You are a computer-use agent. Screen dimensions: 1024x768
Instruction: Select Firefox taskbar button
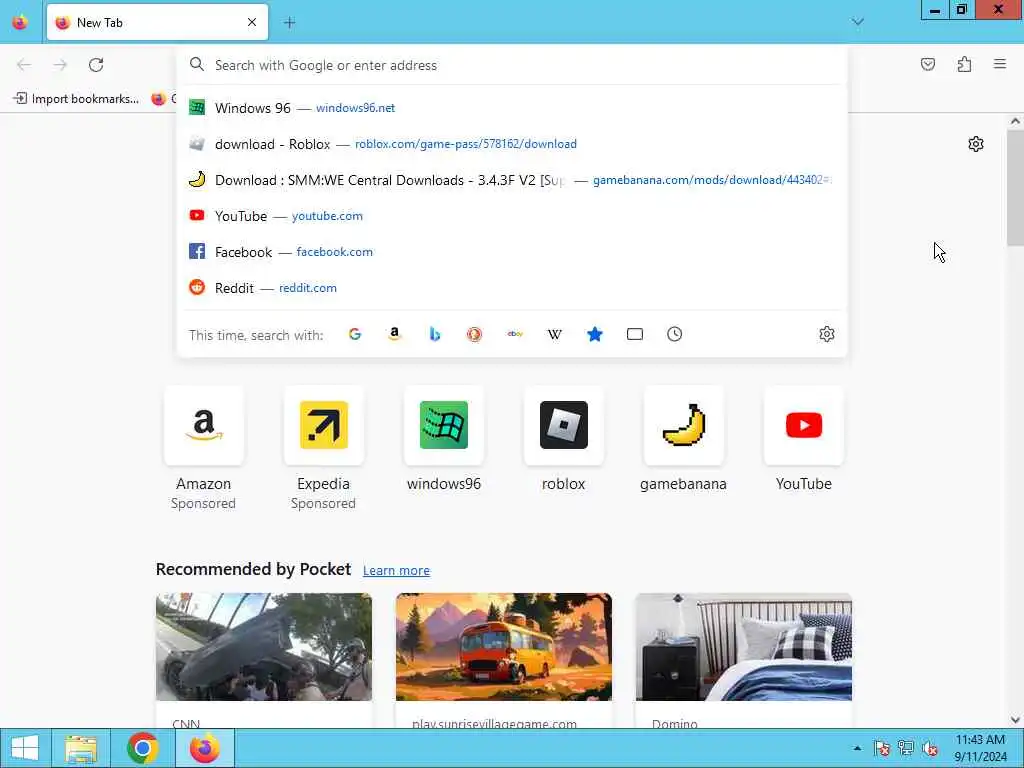pyautogui.click(x=205, y=748)
